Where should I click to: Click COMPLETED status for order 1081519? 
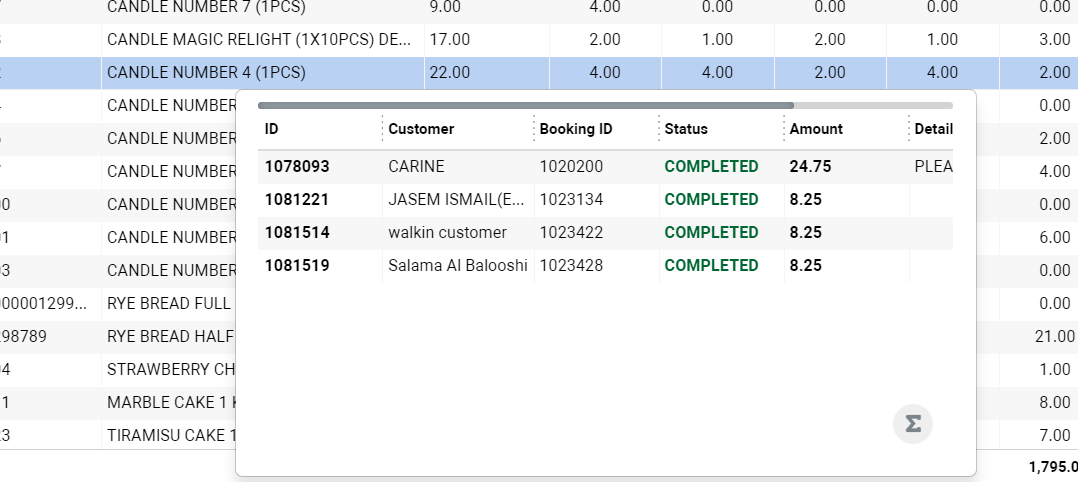(711, 266)
